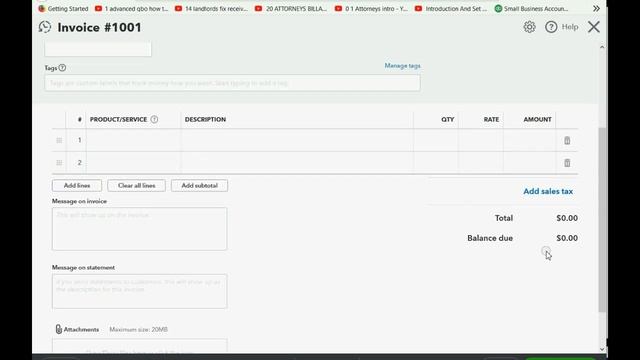640x360 pixels.
Task: Grab the drag handle for line 2
Action: 59,163
